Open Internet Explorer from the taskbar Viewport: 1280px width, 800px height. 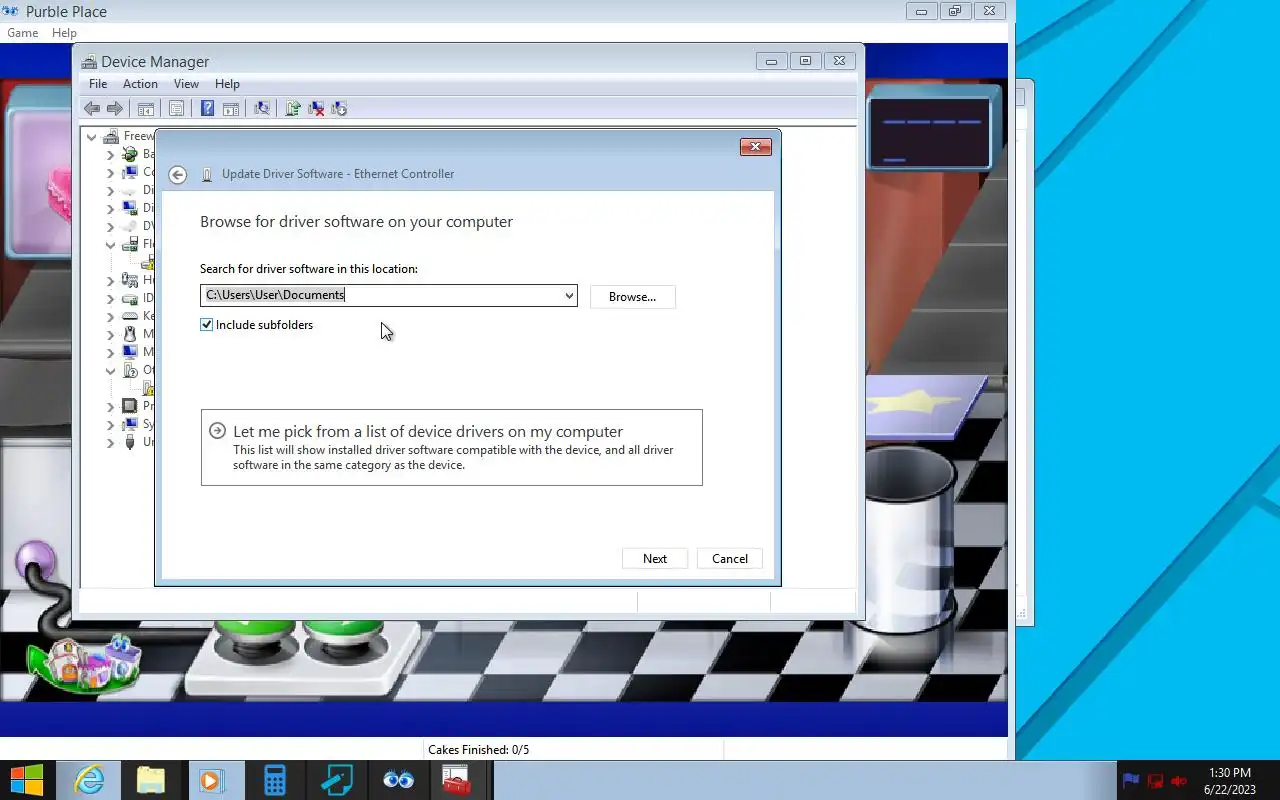[90, 780]
